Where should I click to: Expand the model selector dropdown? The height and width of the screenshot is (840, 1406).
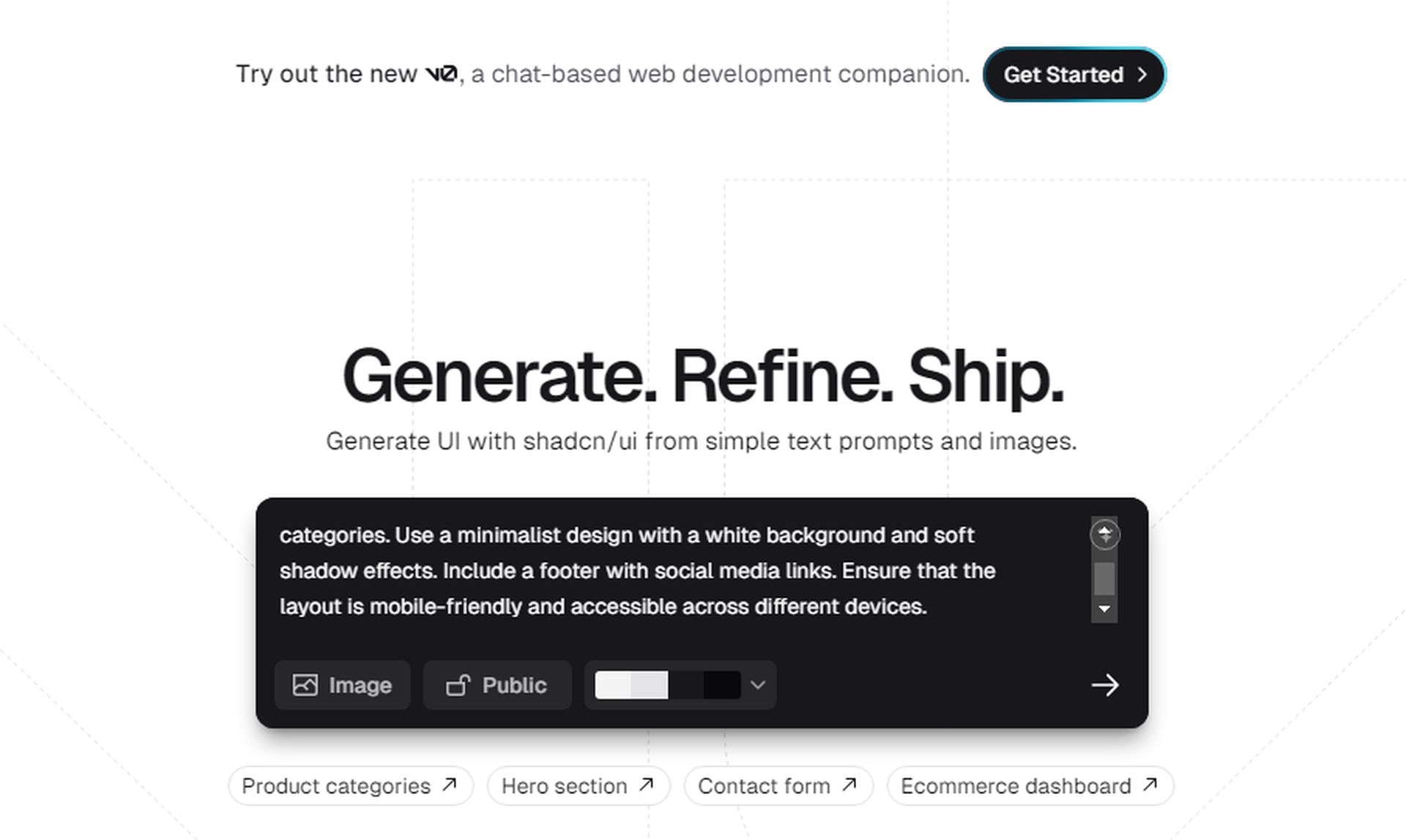click(757, 685)
